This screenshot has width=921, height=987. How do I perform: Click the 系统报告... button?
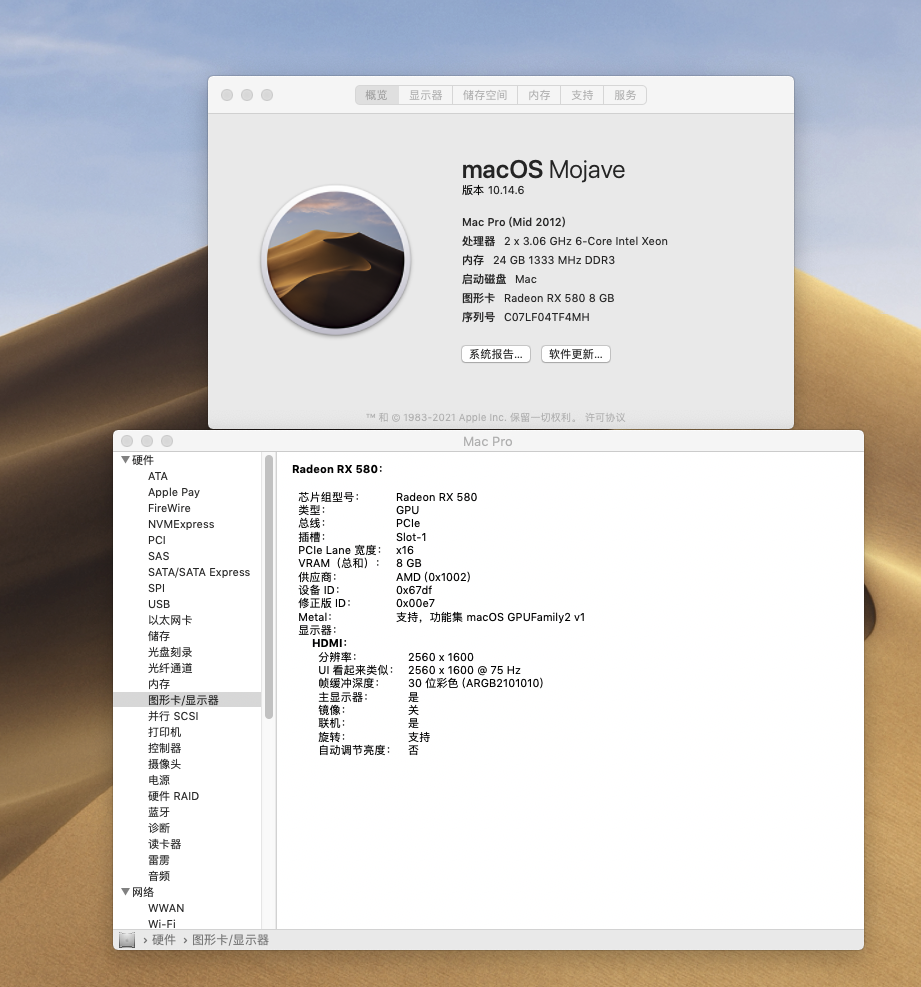point(496,354)
